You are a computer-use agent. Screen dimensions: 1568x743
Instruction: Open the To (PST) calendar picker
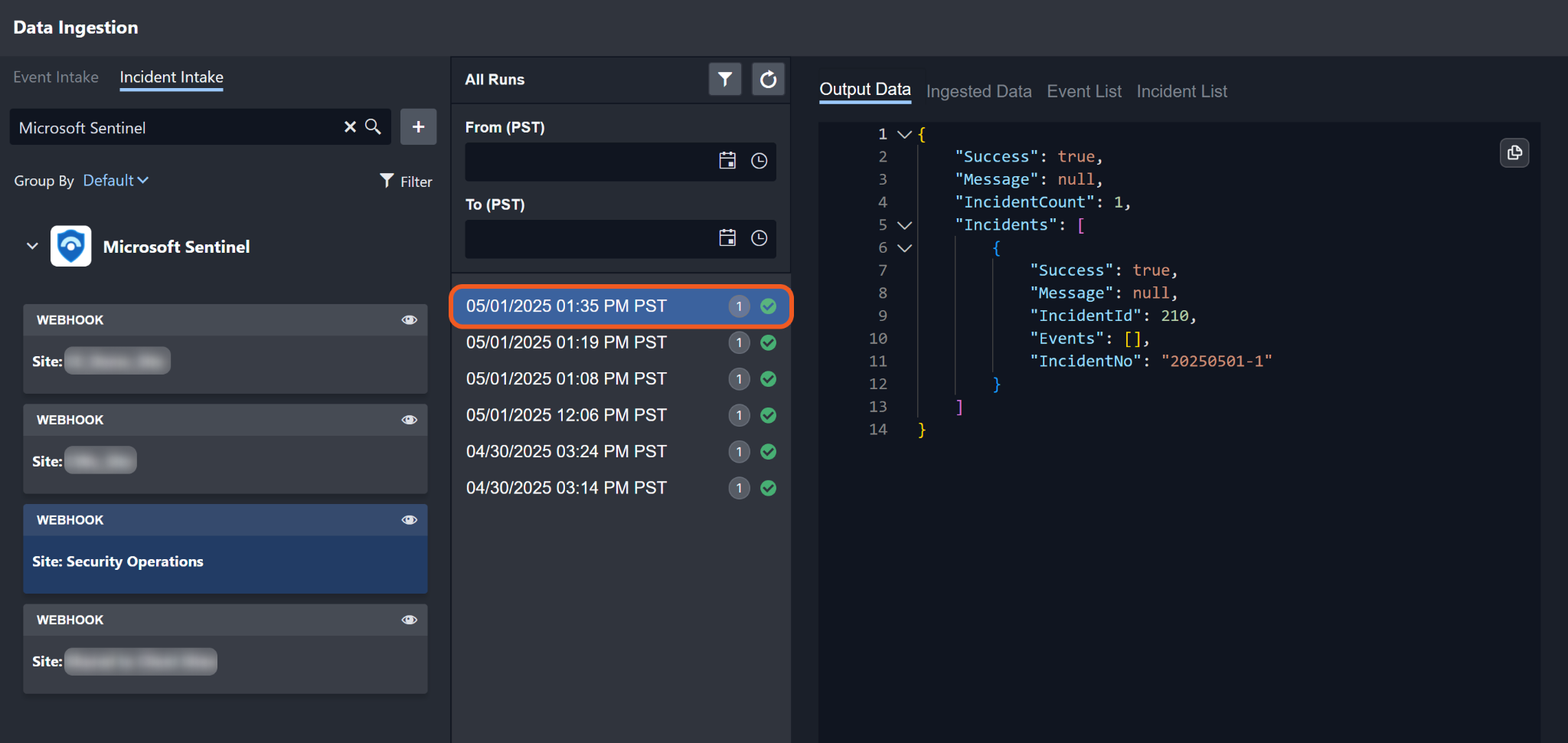pyautogui.click(x=727, y=238)
